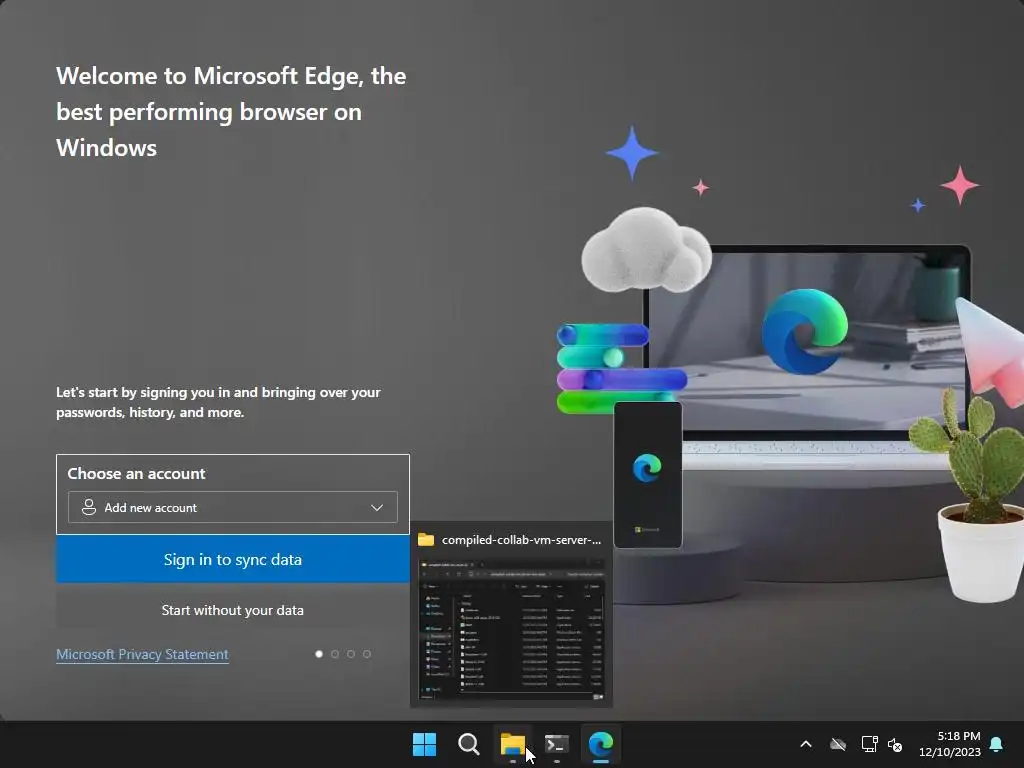The height and width of the screenshot is (768, 1024).
Task: Show hidden system tray icons
Action: (x=806, y=744)
